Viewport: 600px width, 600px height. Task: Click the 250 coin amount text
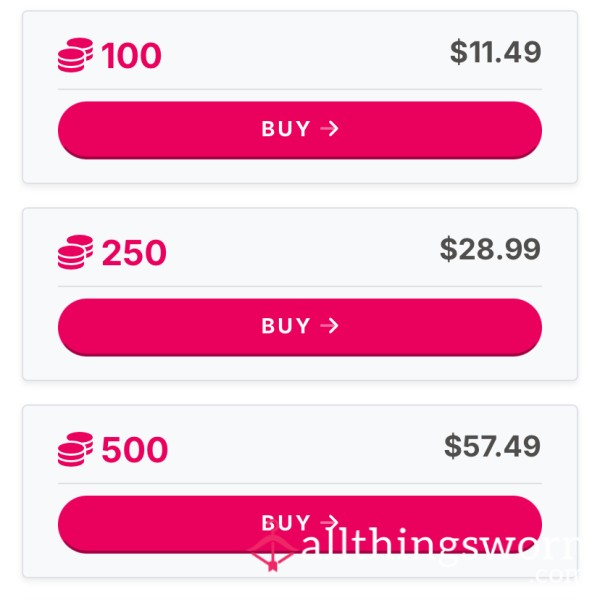tap(134, 253)
